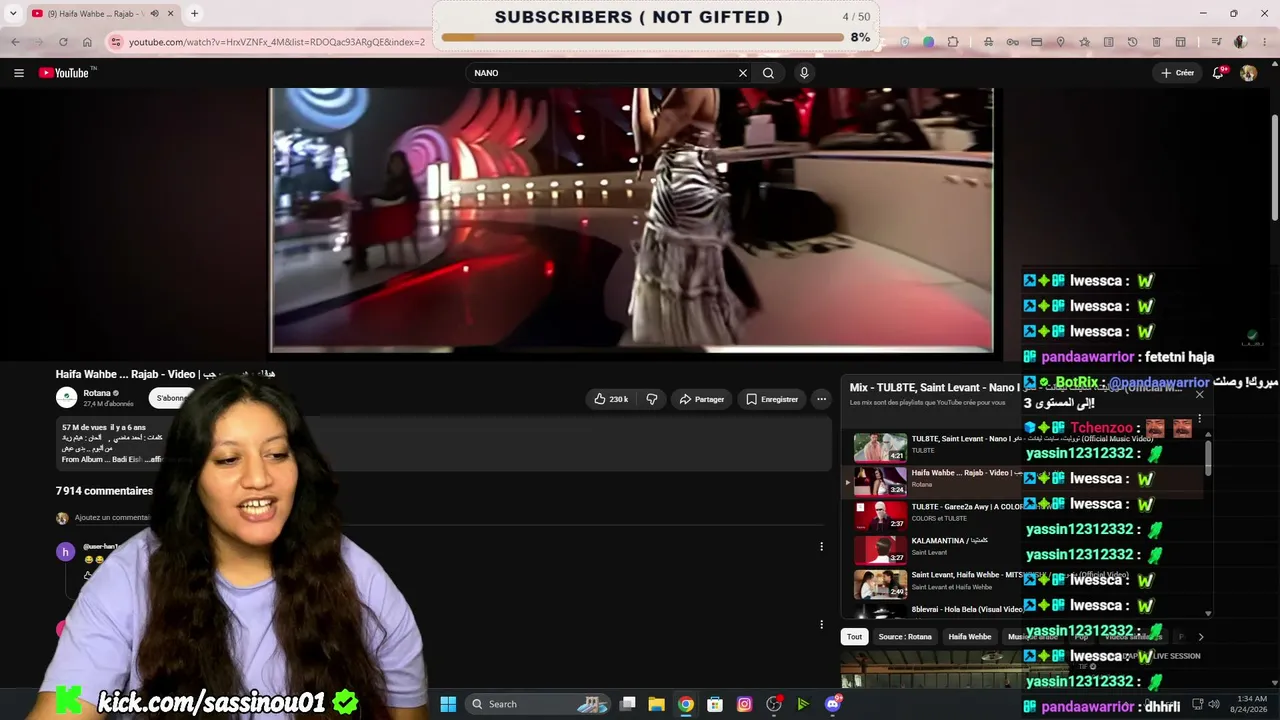Click the youtube.com address bar
Viewport: 1280px width, 720px height.
[x=277, y=42]
